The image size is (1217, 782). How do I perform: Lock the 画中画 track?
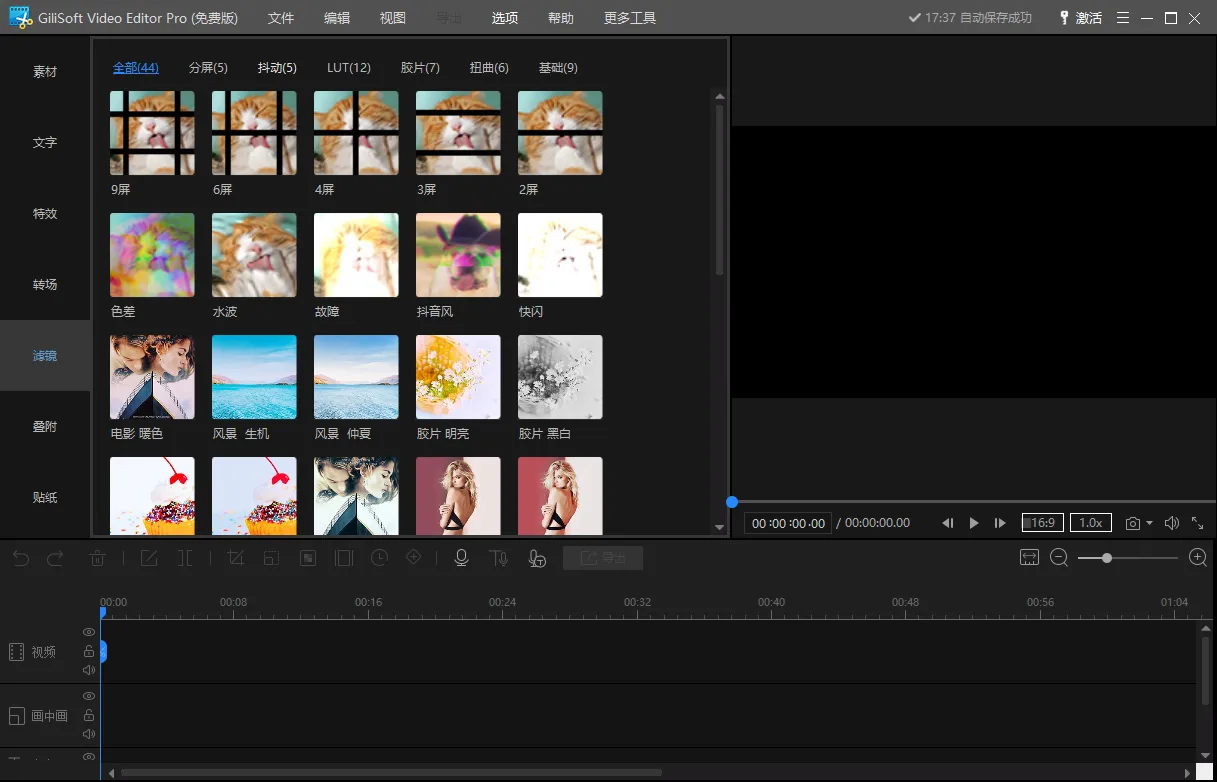pos(89,715)
